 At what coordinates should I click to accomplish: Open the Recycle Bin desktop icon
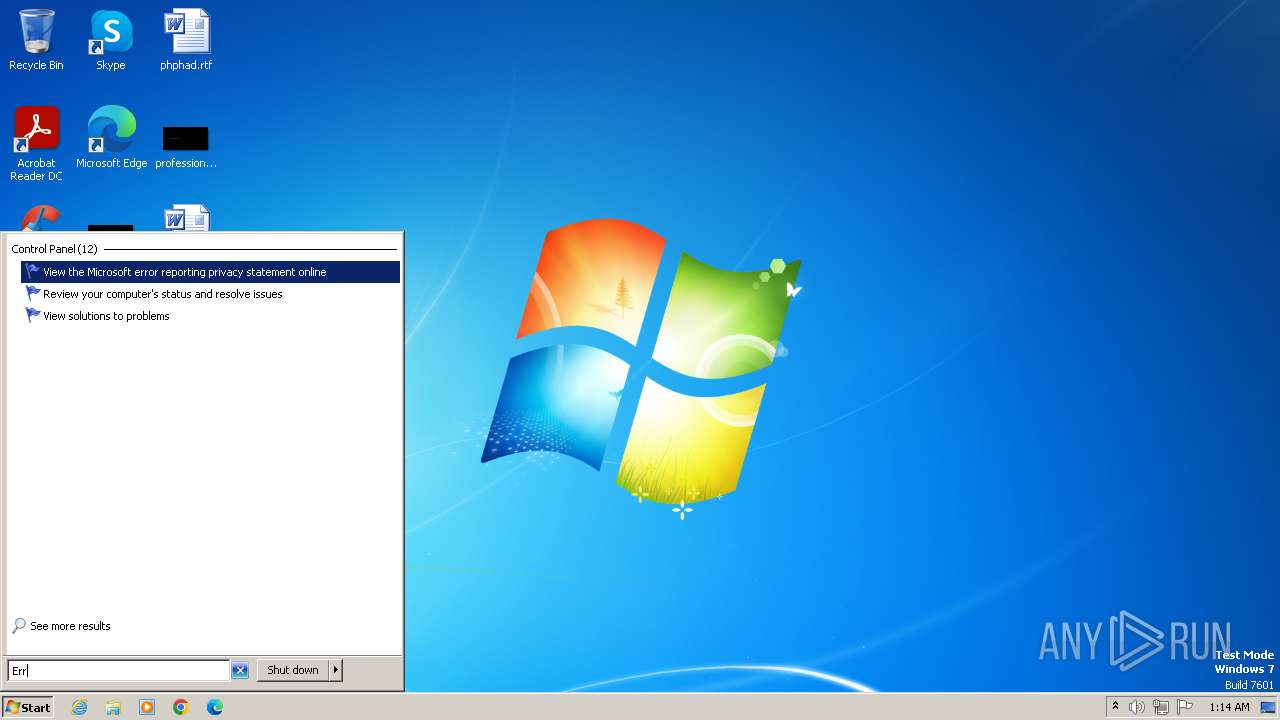(36, 40)
